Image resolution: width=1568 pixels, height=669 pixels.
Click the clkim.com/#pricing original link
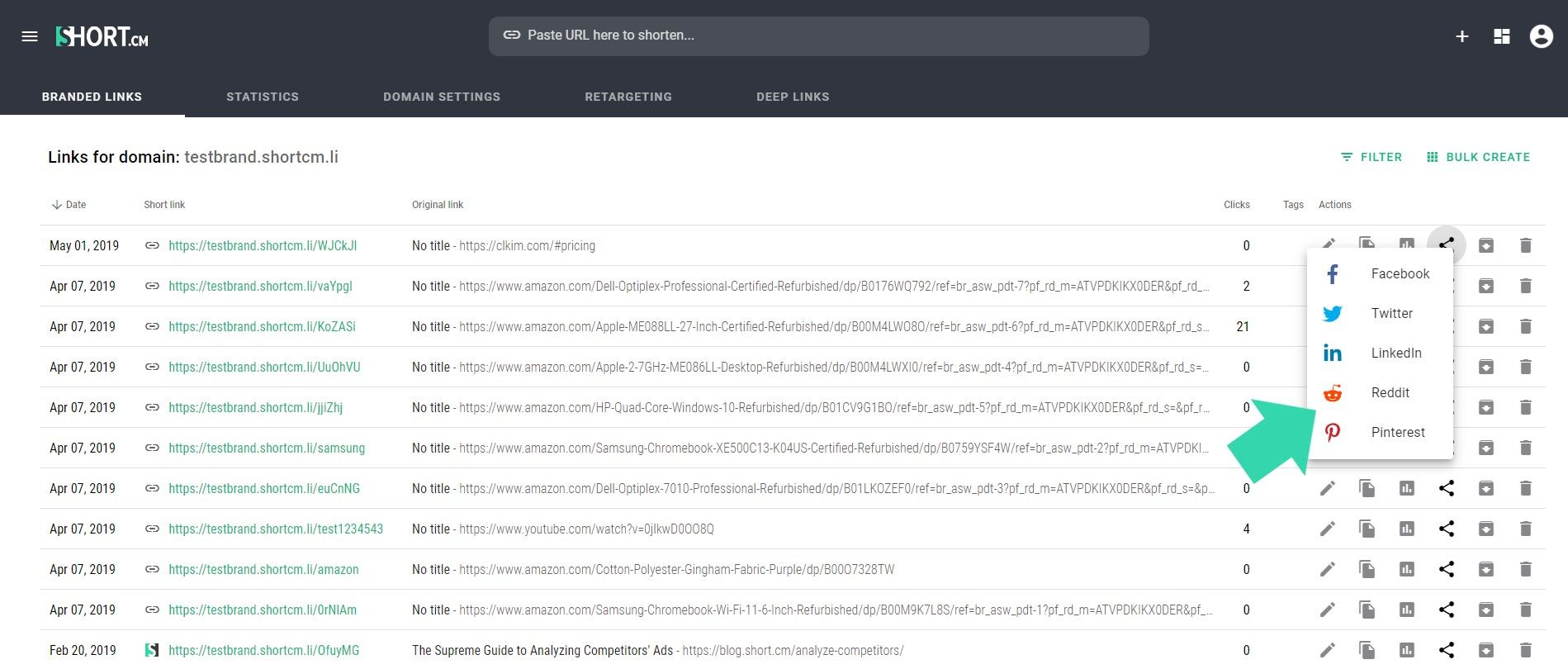point(527,245)
